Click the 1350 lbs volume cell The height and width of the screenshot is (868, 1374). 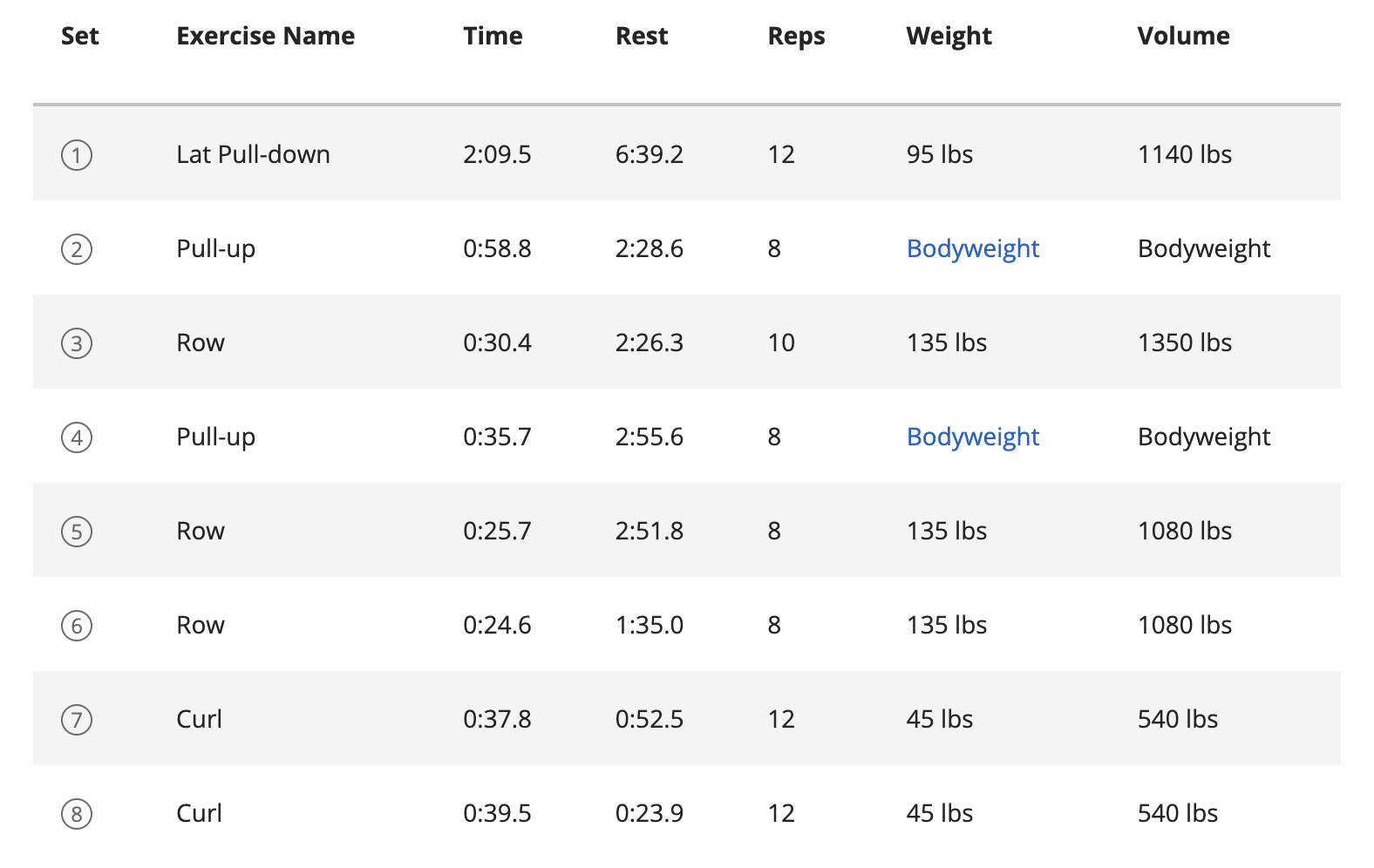tap(1184, 343)
